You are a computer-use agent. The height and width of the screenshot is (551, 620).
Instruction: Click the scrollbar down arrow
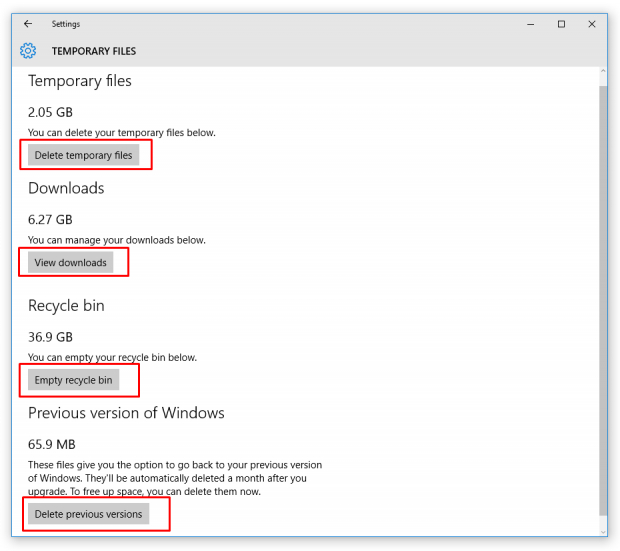click(602, 532)
